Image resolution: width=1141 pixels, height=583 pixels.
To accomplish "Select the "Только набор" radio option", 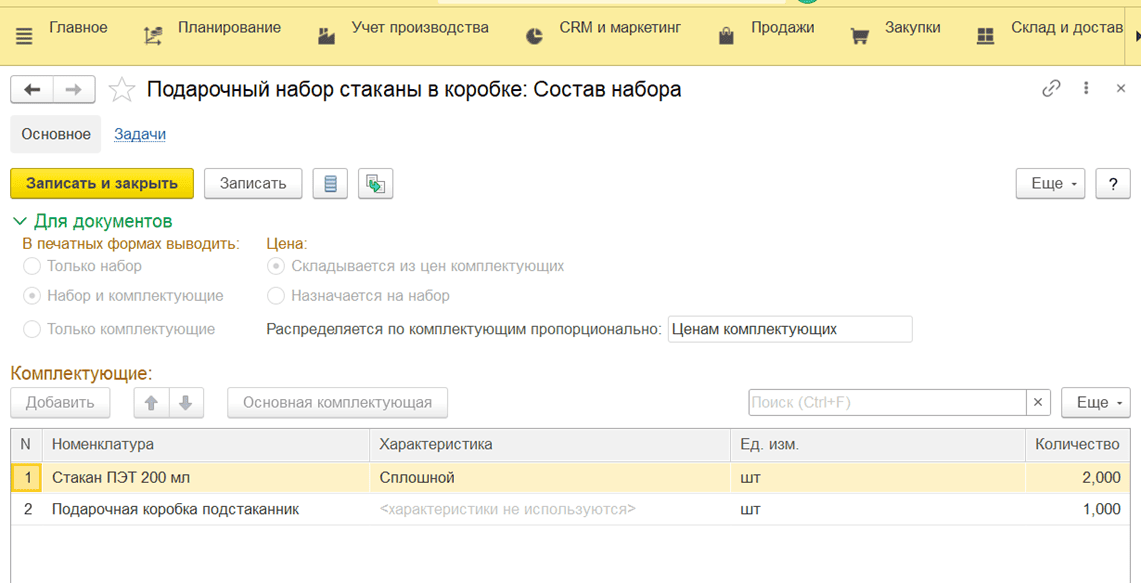I will 32,266.
